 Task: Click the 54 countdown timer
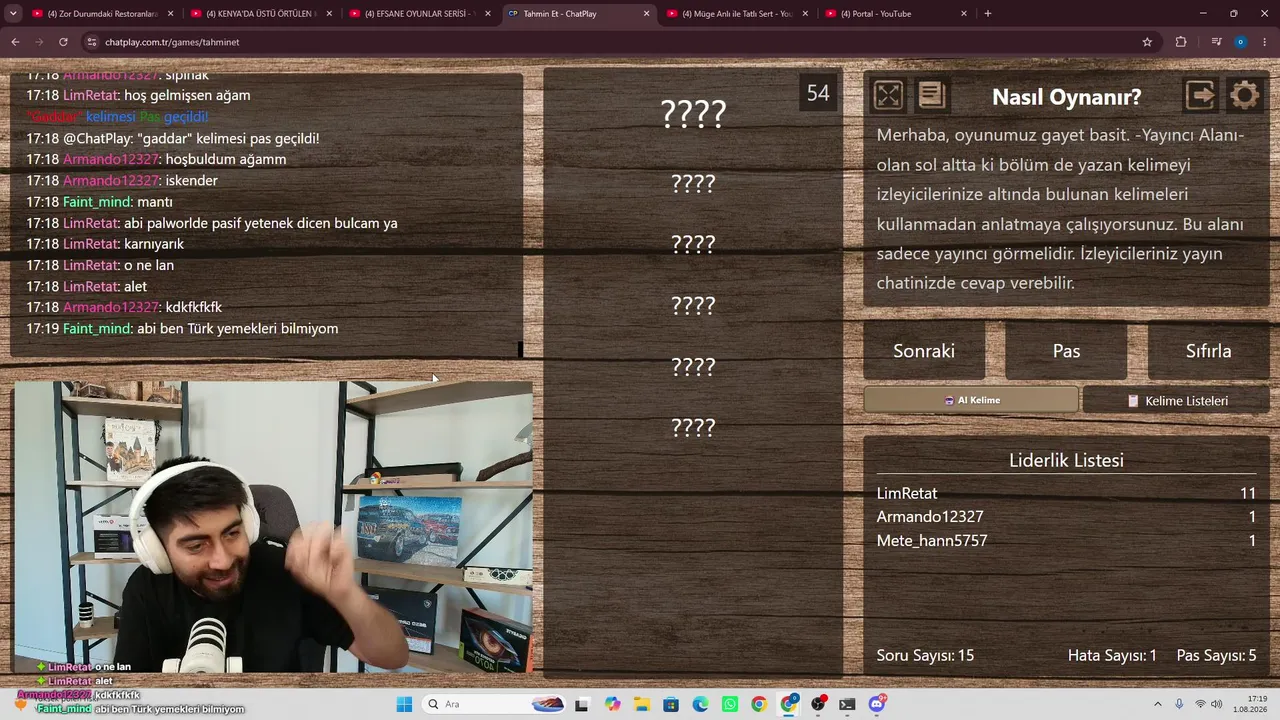(818, 93)
